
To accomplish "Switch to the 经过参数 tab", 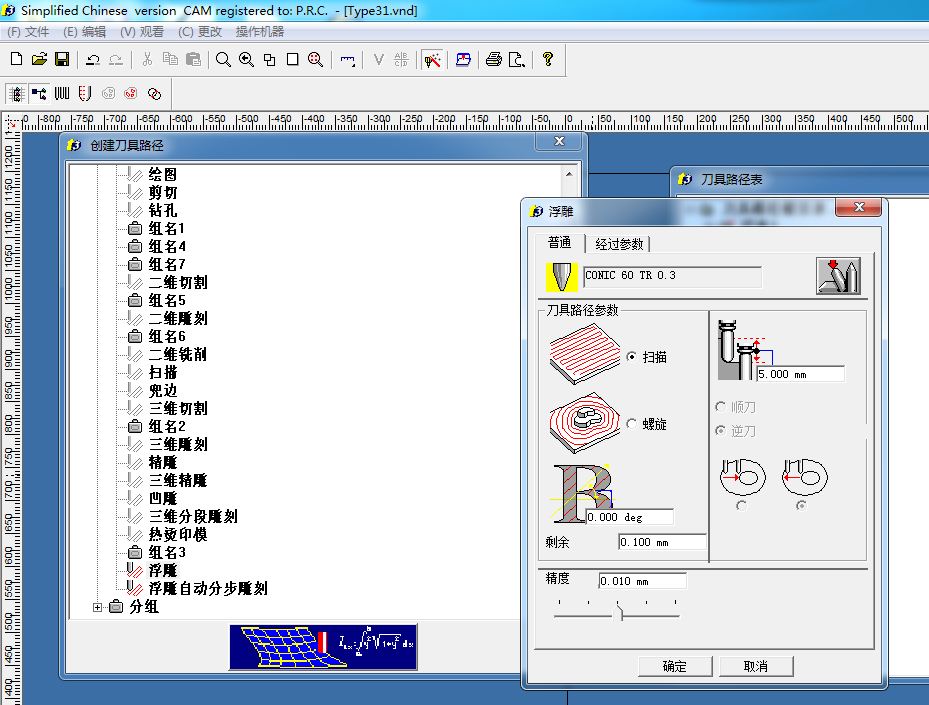I will [x=619, y=244].
